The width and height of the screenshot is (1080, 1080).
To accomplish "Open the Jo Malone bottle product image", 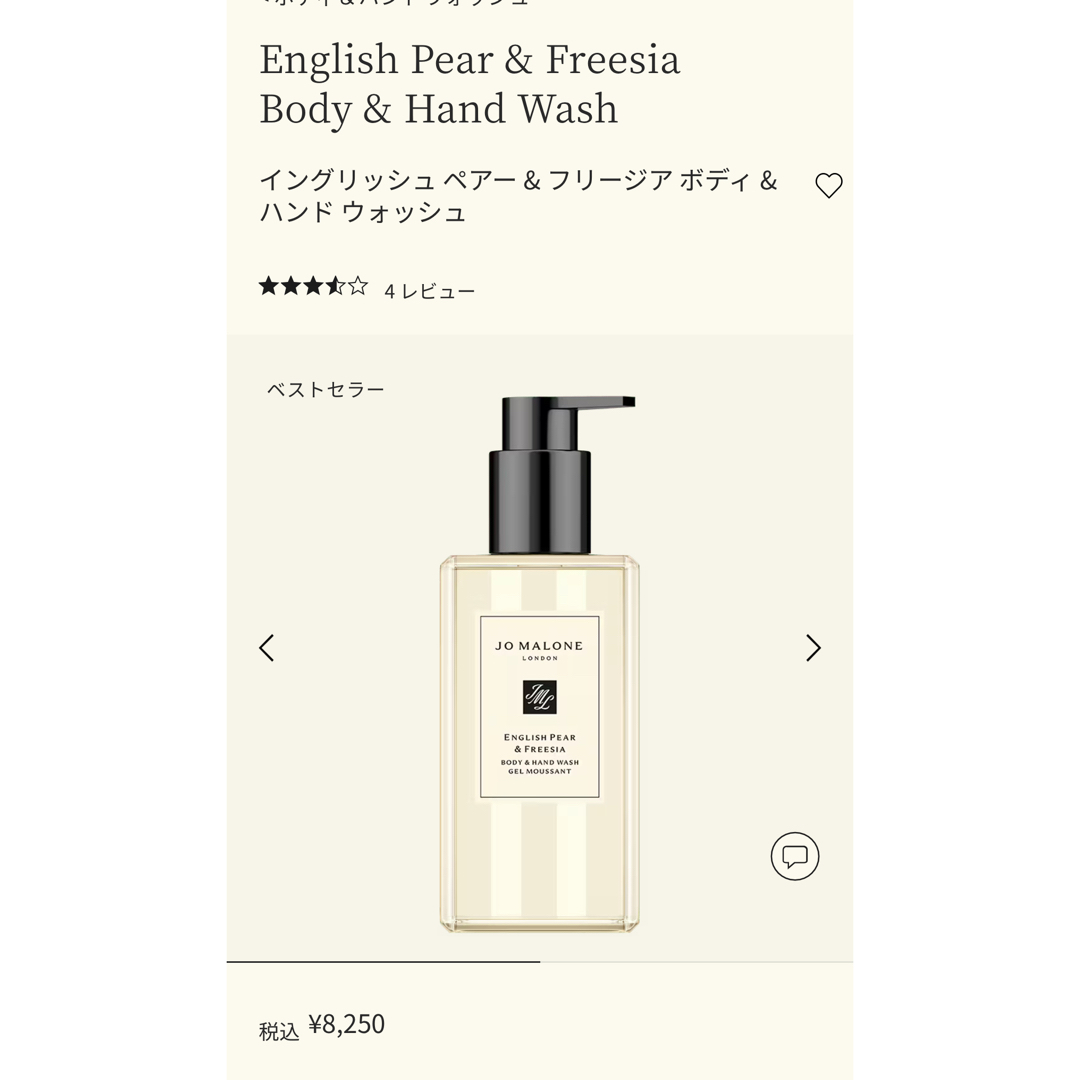I will point(540,665).
